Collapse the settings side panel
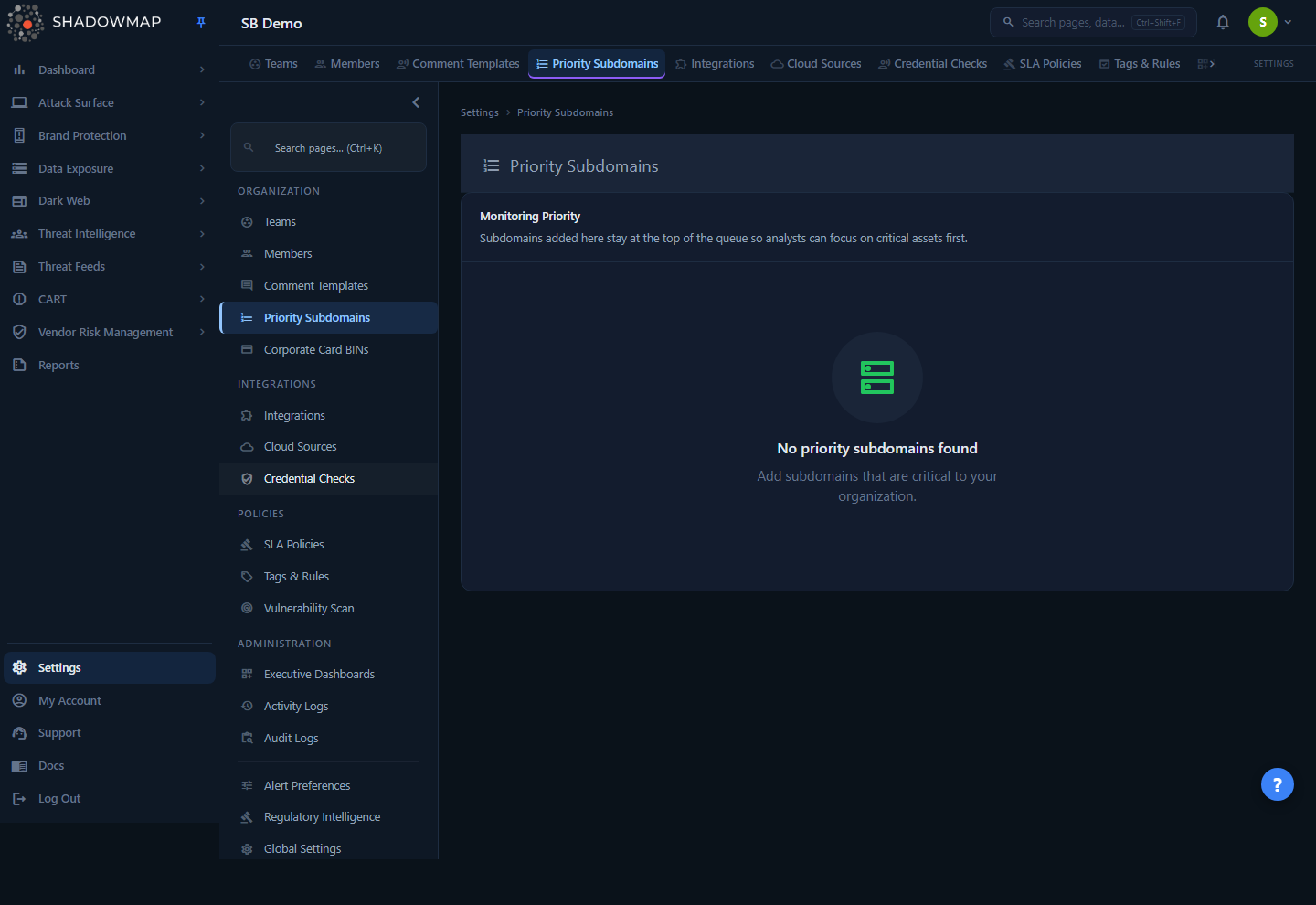Viewport: 1316px width, 905px height. [x=416, y=102]
